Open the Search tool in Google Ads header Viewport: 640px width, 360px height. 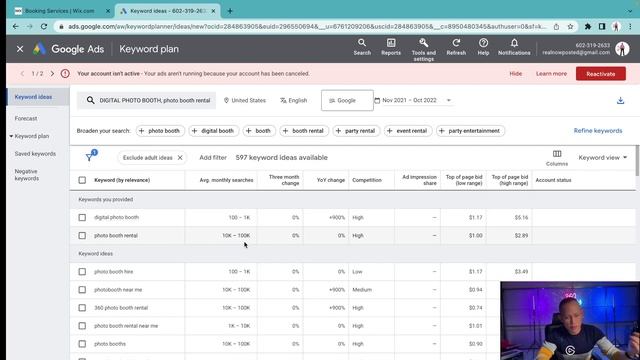point(362,47)
